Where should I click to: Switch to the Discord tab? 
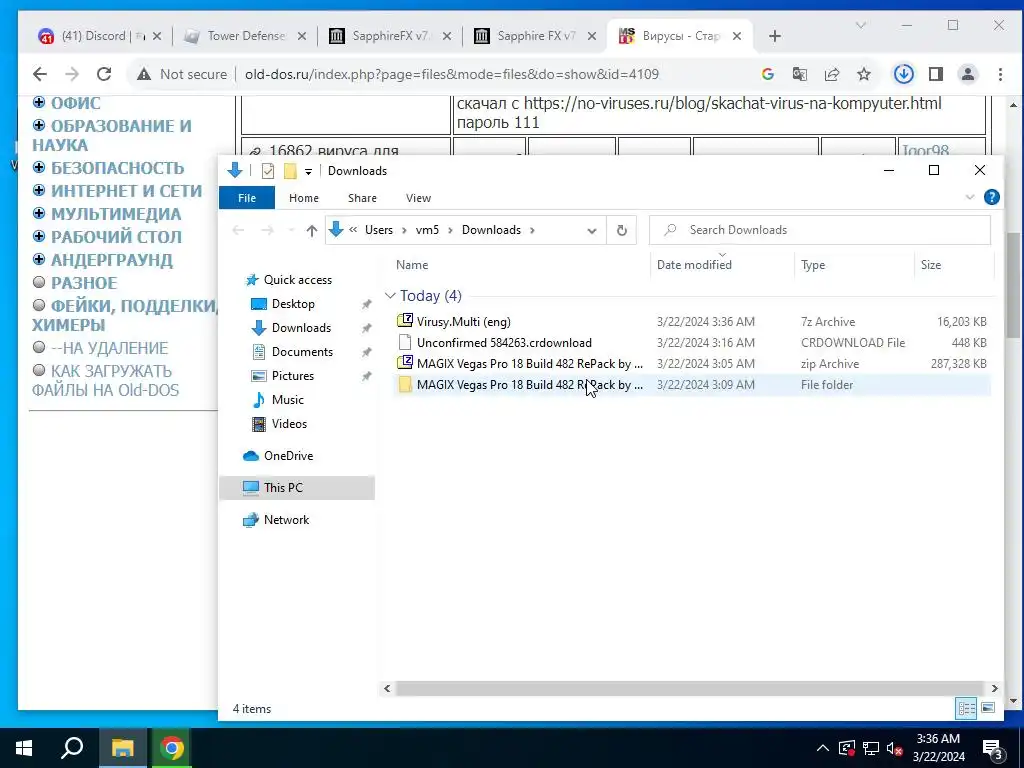pos(100,36)
